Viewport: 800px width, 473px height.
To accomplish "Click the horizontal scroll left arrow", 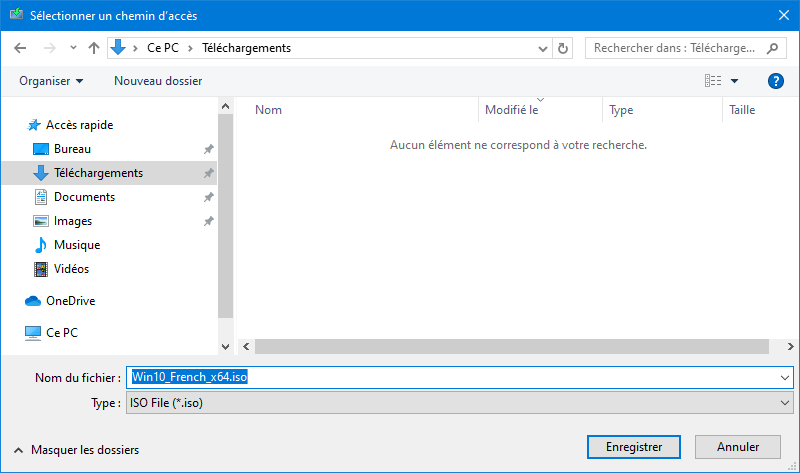I will pyautogui.click(x=246, y=346).
